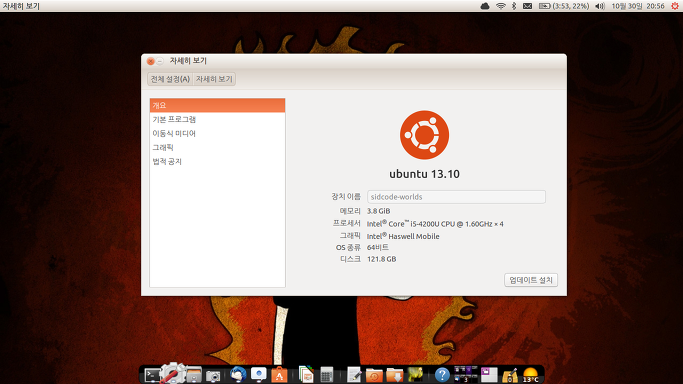Click the 업데이트 설치 button
This screenshot has width=683, height=384.
[x=531, y=280]
